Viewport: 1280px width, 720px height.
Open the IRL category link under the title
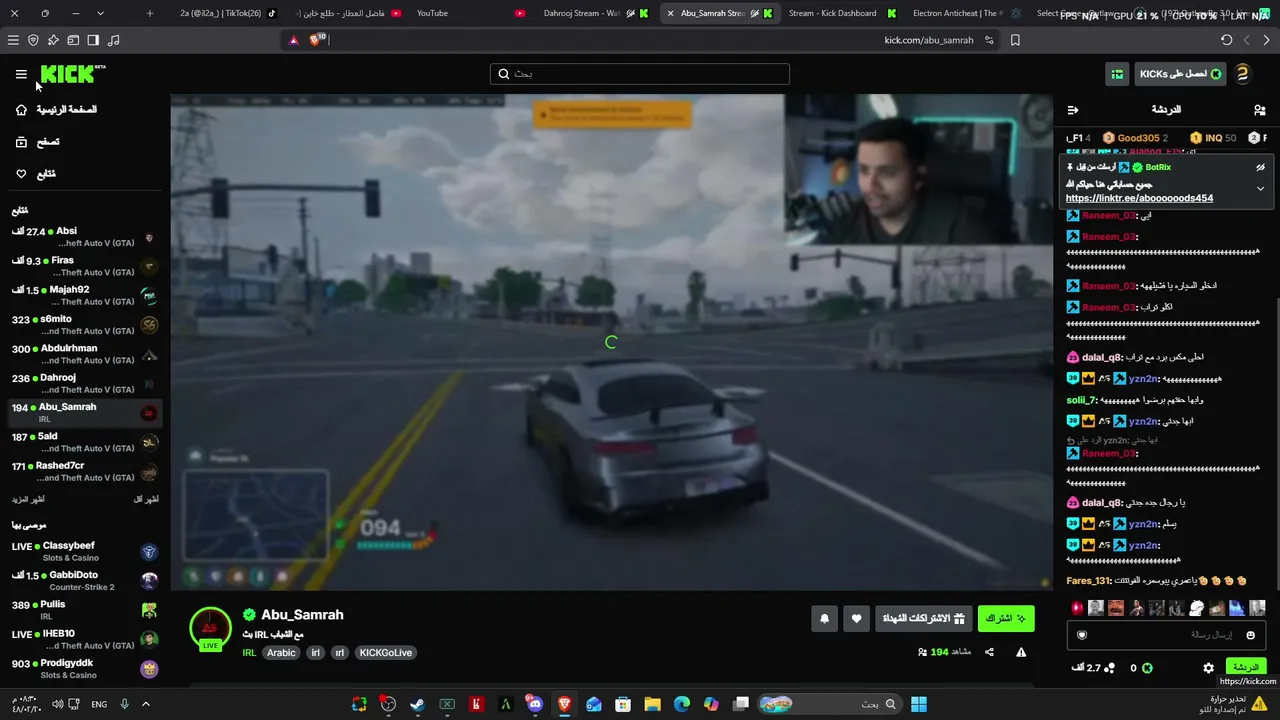coord(249,653)
